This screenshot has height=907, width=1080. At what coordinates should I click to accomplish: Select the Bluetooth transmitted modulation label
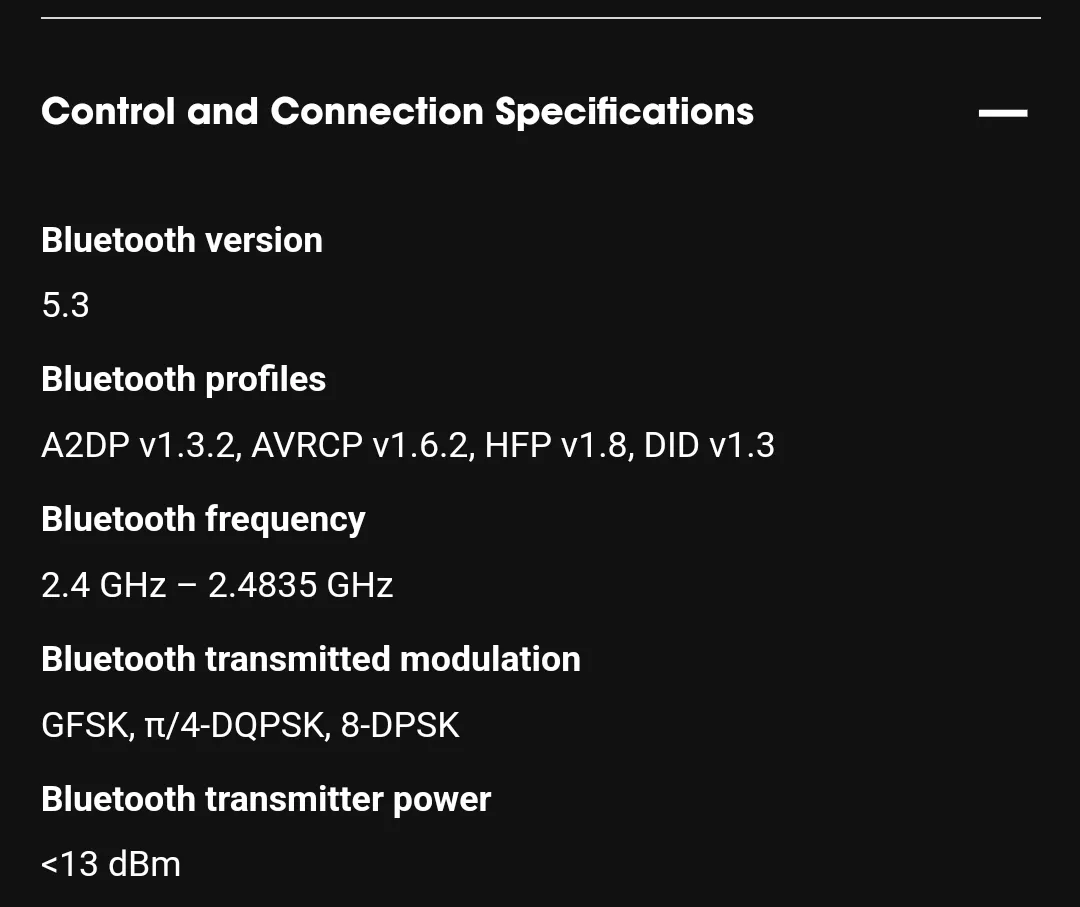(x=311, y=659)
